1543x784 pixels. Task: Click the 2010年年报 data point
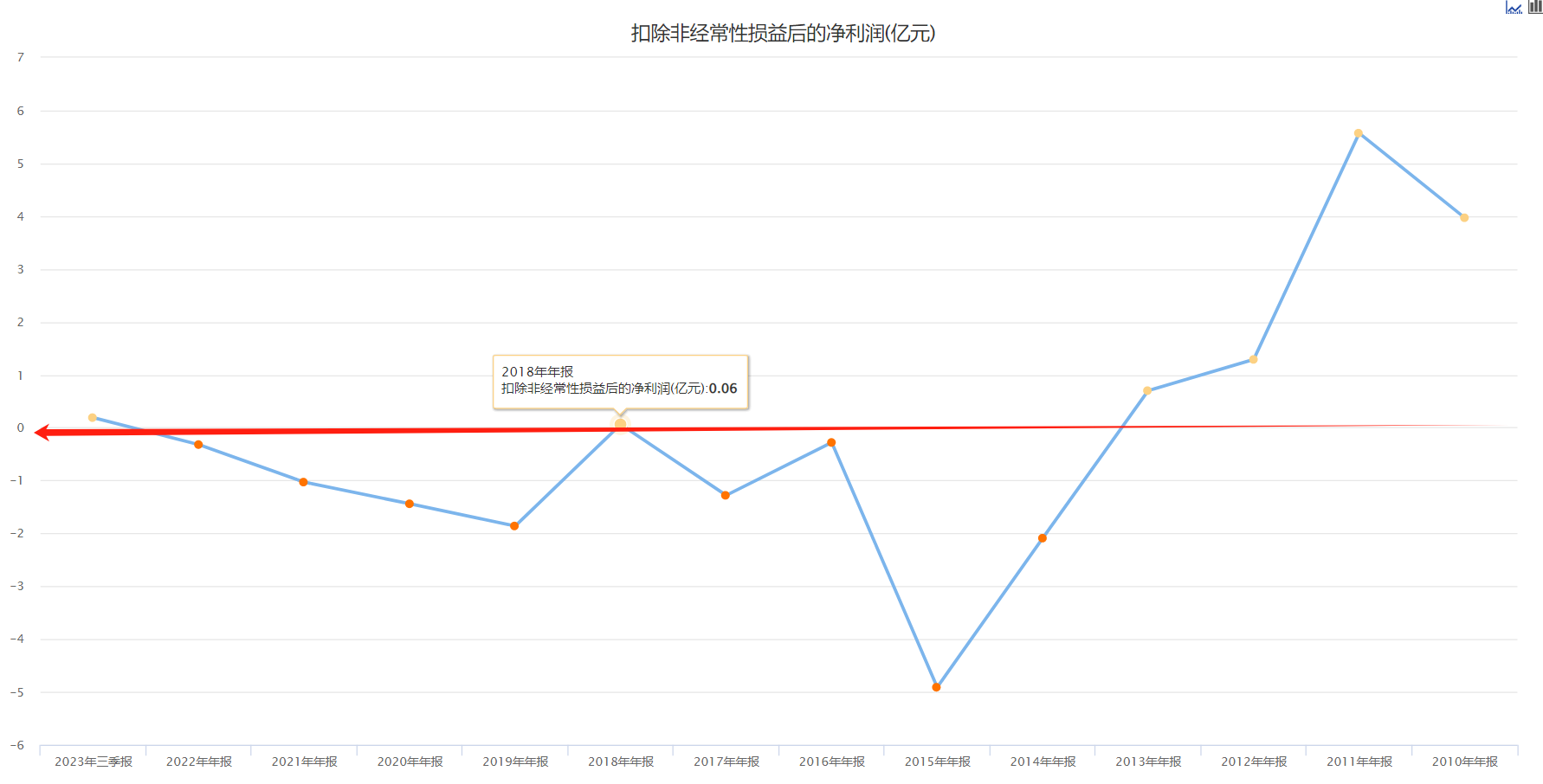pos(1464,218)
